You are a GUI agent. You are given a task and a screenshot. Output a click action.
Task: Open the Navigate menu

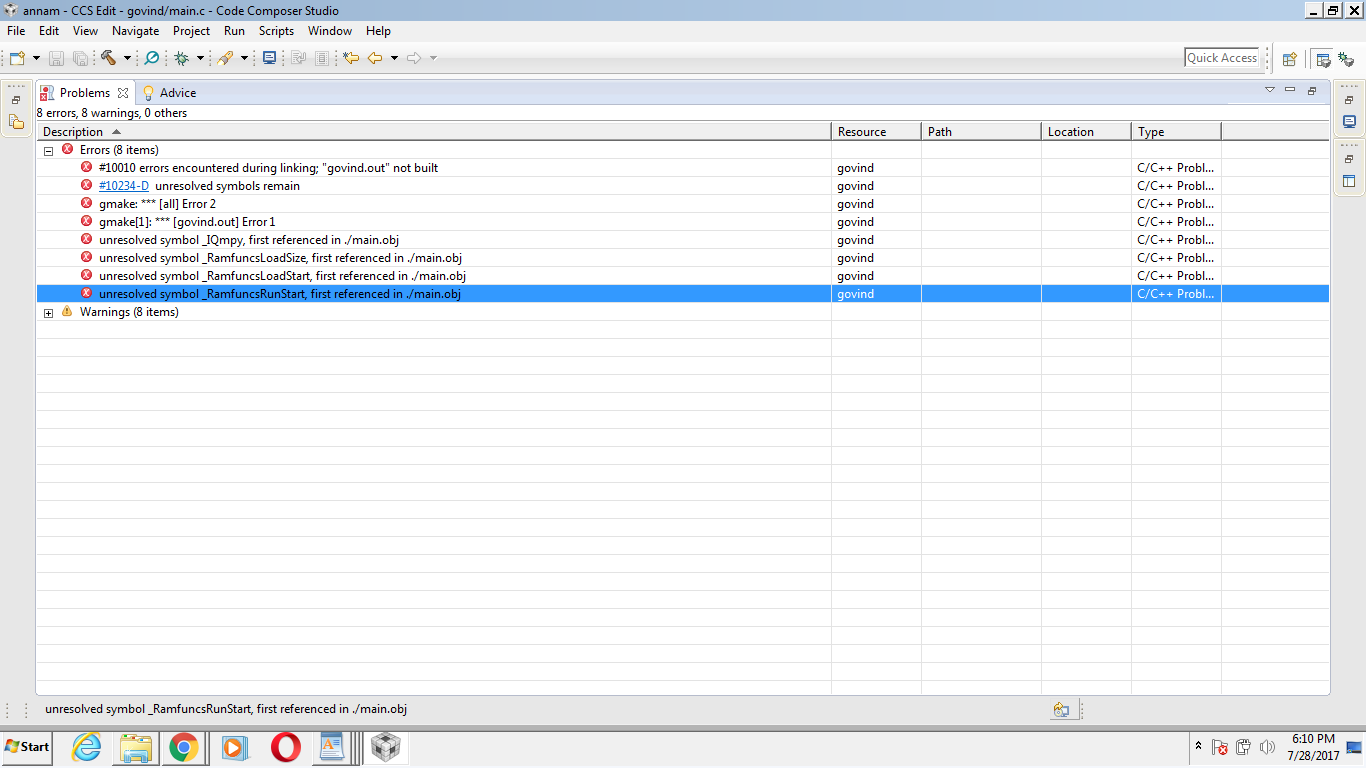tap(135, 31)
